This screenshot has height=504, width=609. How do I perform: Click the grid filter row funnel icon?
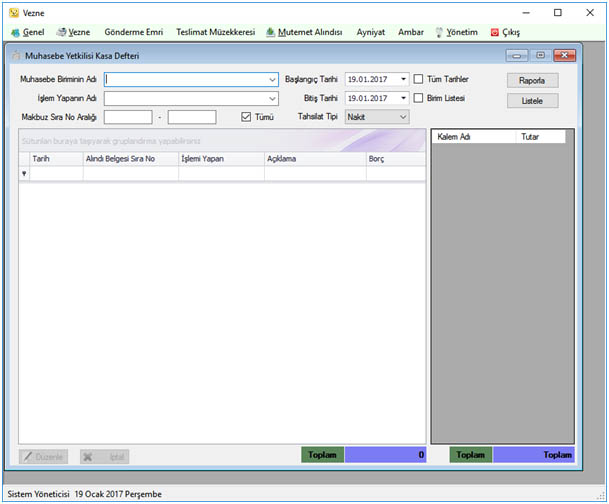24,174
